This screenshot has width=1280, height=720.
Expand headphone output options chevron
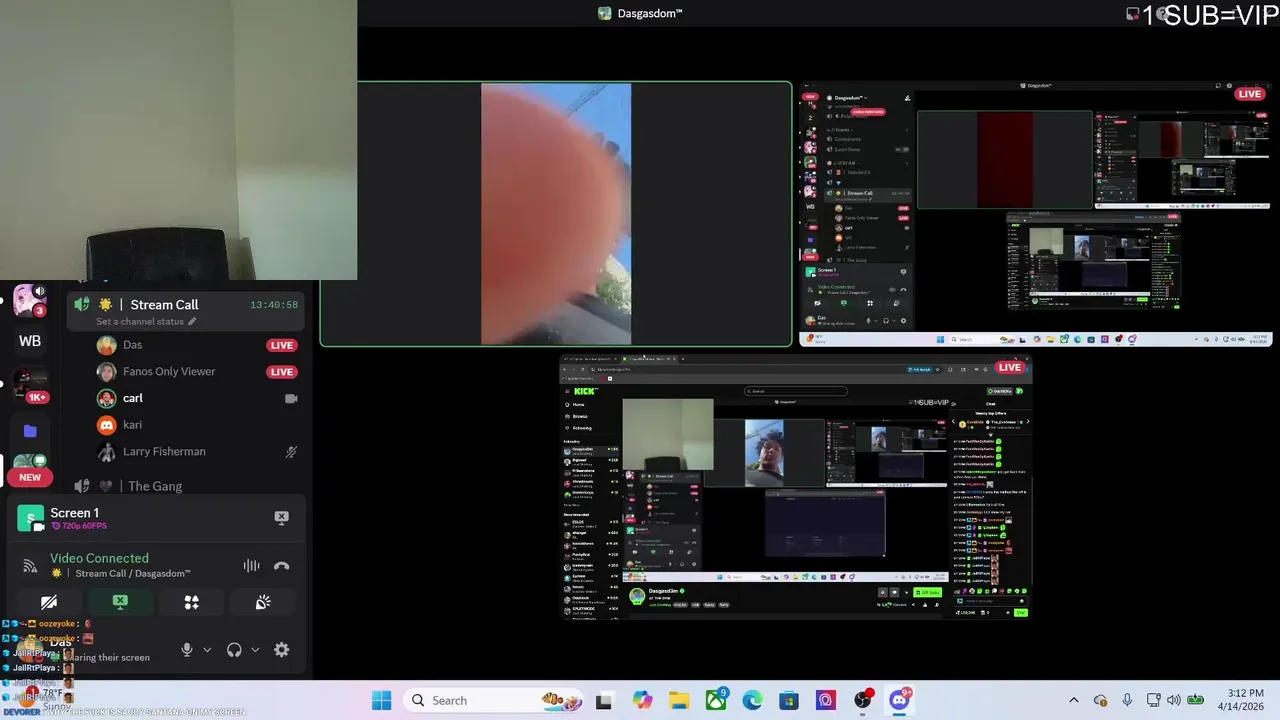(255, 650)
